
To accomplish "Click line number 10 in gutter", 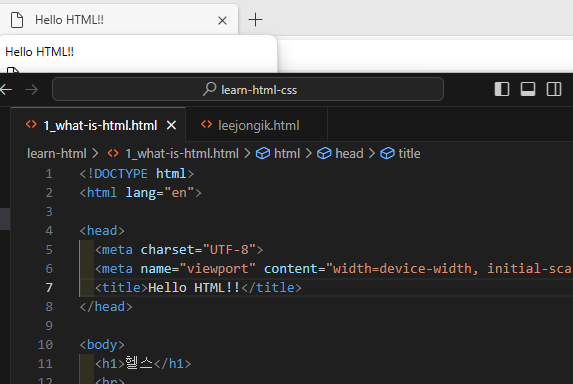I will click(45, 345).
